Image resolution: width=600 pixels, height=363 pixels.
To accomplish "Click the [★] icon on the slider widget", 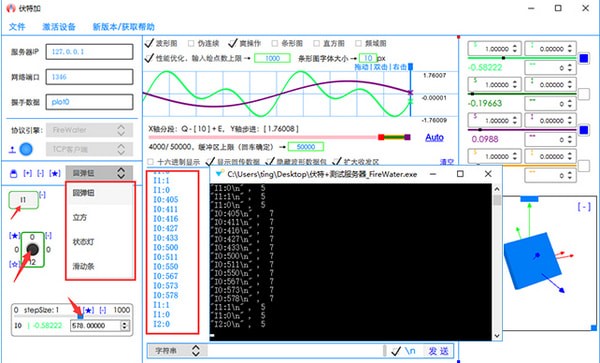I will [x=88, y=310].
